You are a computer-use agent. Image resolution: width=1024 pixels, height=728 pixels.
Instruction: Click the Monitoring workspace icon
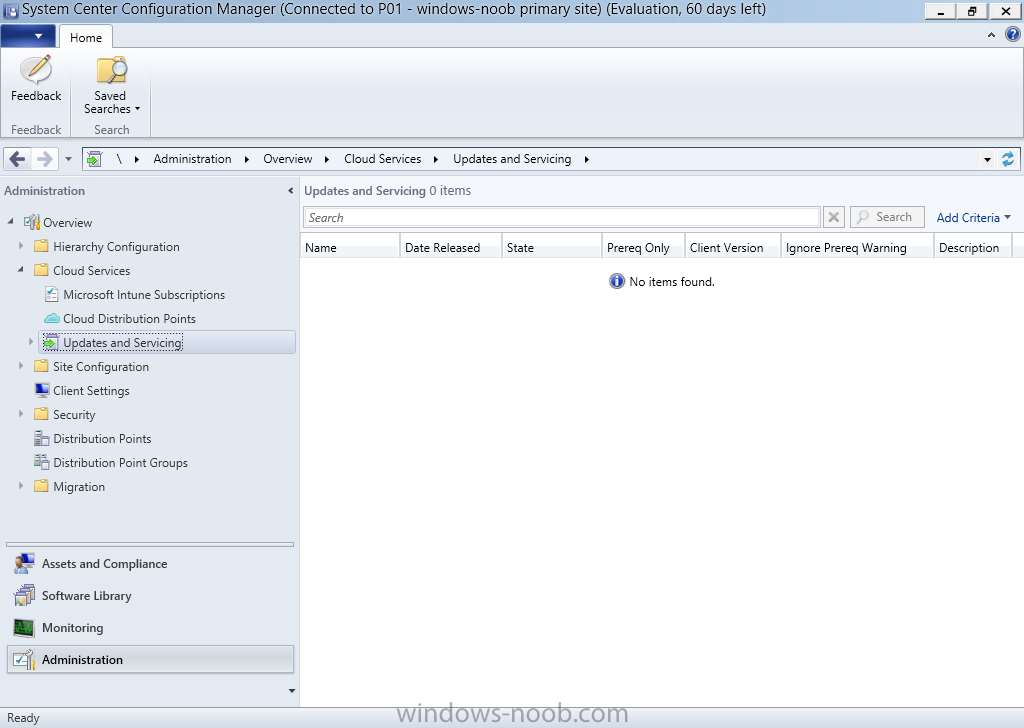click(24, 627)
